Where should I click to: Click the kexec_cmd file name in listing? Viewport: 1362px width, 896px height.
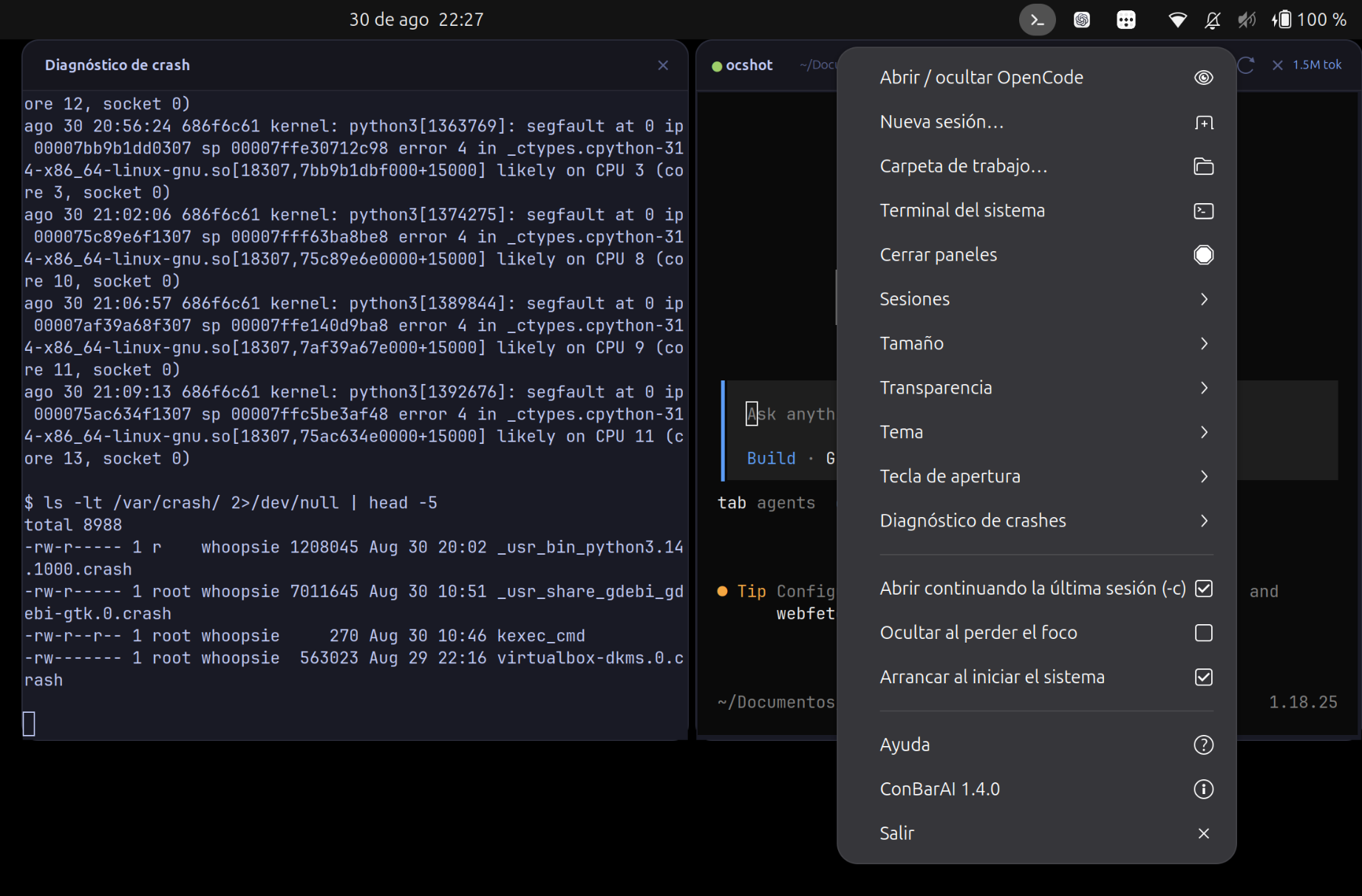tap(541, 636)
